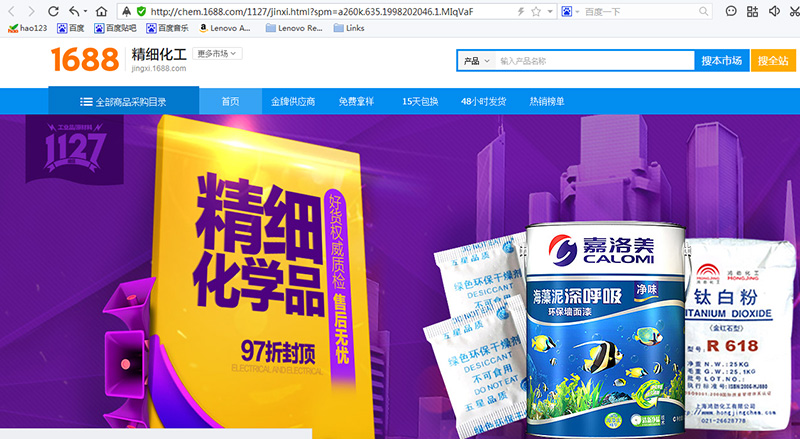This screenshot has width=800, height=439.
Task: Open the Links bookmark folder
Action: [349, 28]
